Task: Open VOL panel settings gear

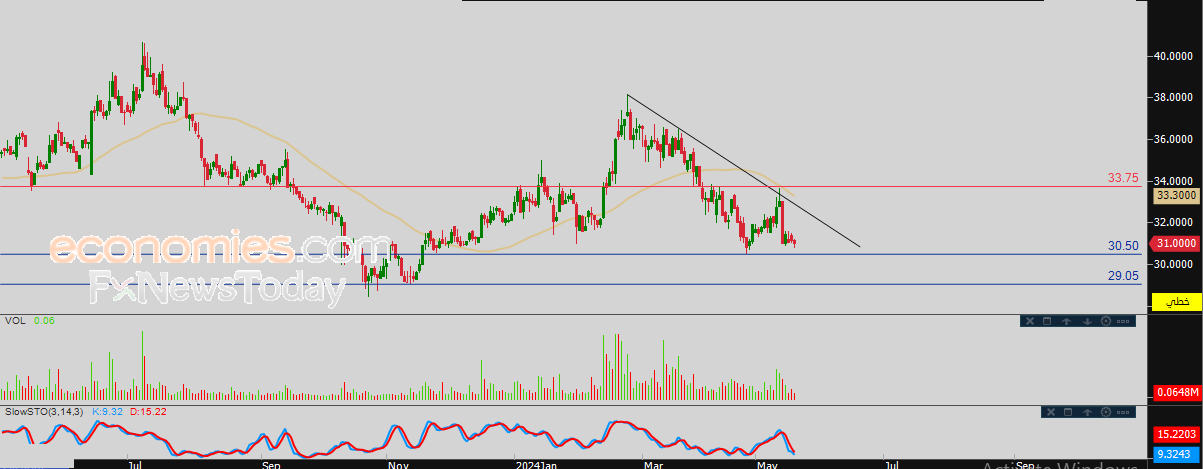Action: pos(1106,321)
